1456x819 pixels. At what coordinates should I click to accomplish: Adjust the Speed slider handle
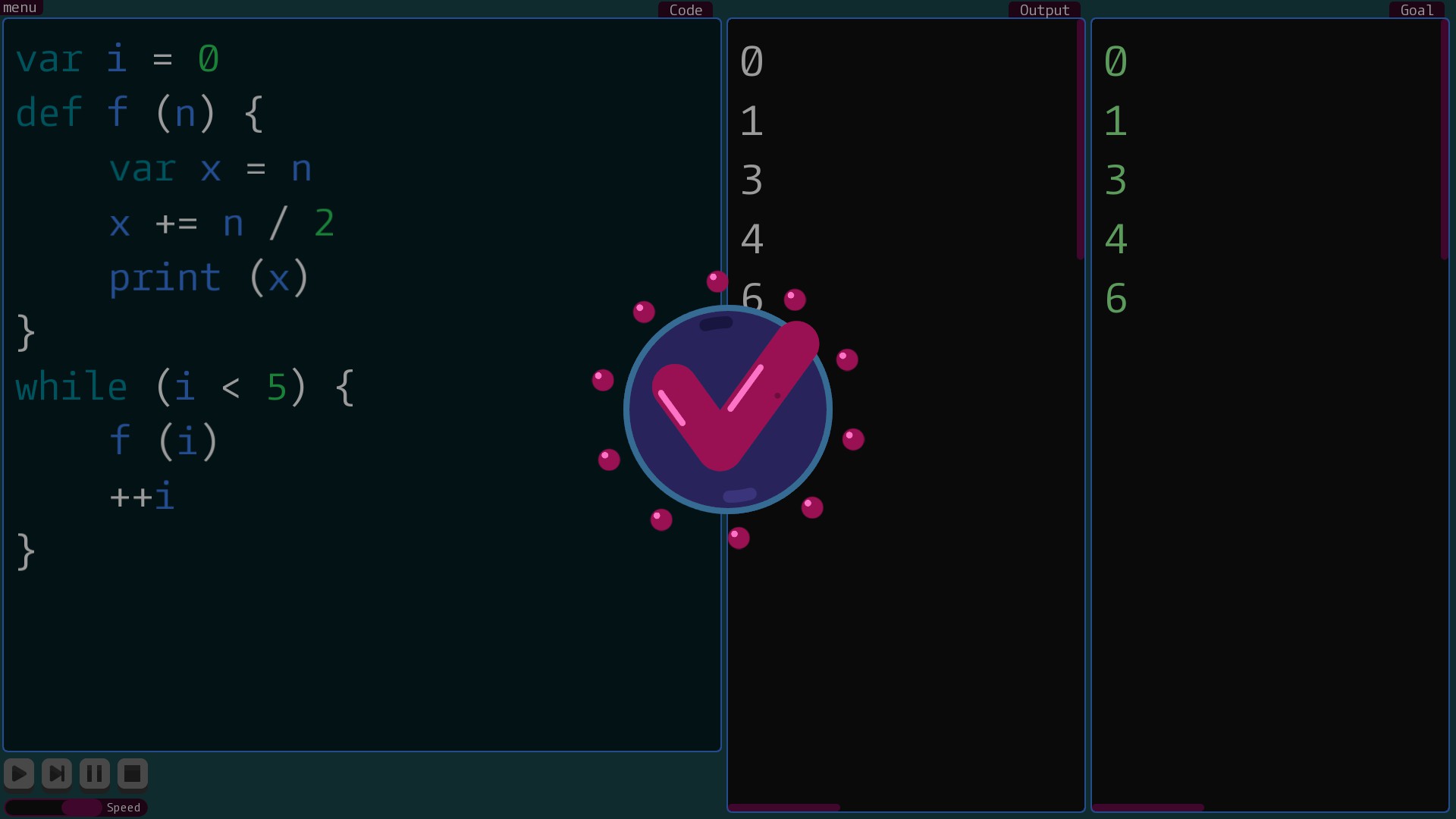point(81,807)
